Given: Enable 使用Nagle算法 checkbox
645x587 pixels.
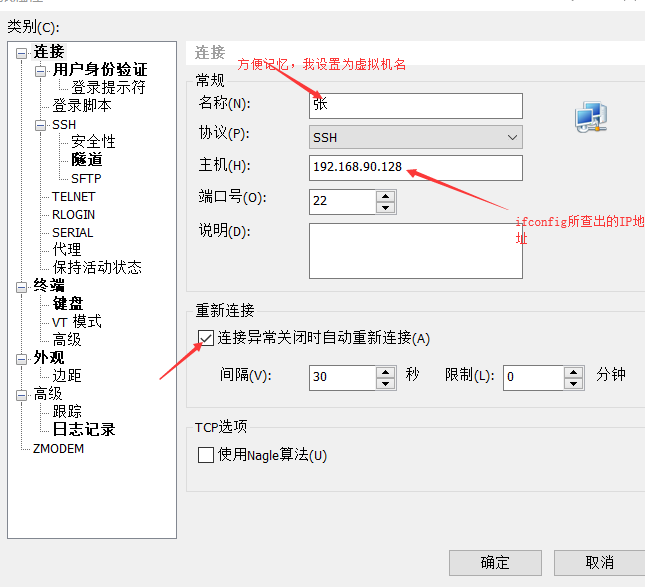Looking at the screenshot, I should tap(206, 455).
